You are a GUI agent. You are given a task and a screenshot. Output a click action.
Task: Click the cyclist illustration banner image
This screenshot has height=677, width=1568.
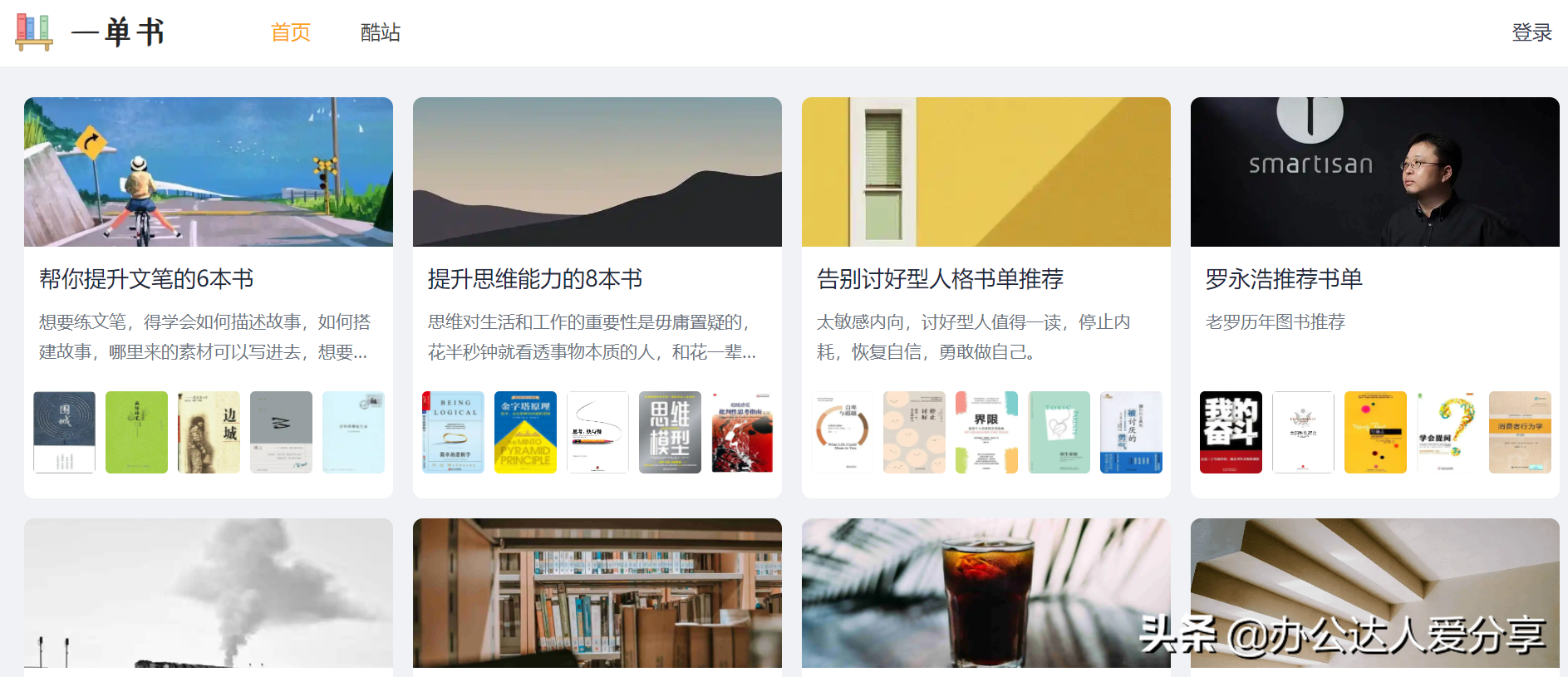coord(209,172)
